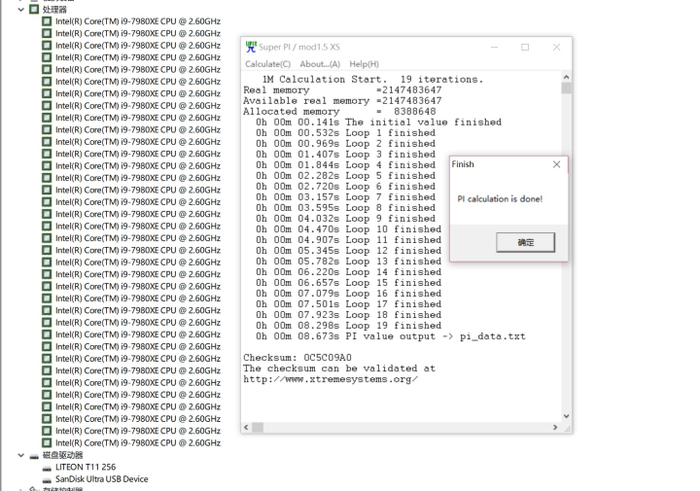Confirm the Finish dialog with 确定 button
The width and height of the screenshot is (700, 491).
pyautogui.click(x=525, y=242)
